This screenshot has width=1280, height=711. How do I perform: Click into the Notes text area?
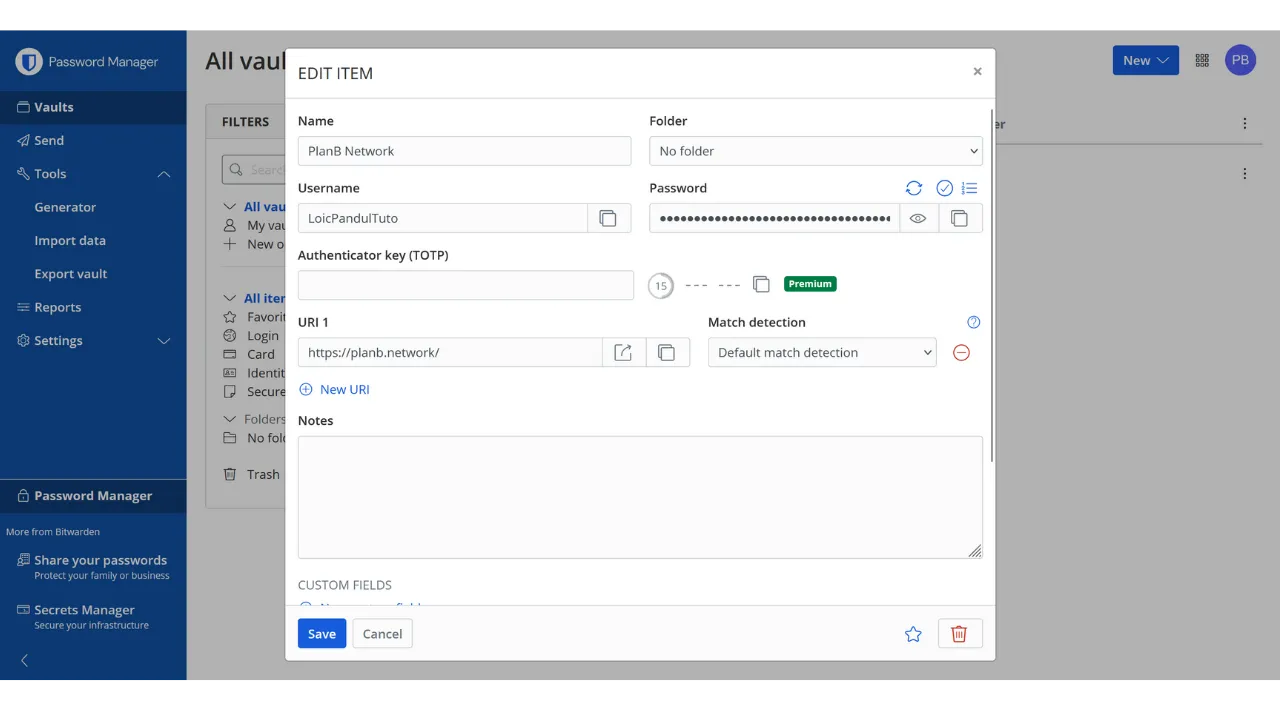pyautogui.click(x=639, y=496)
